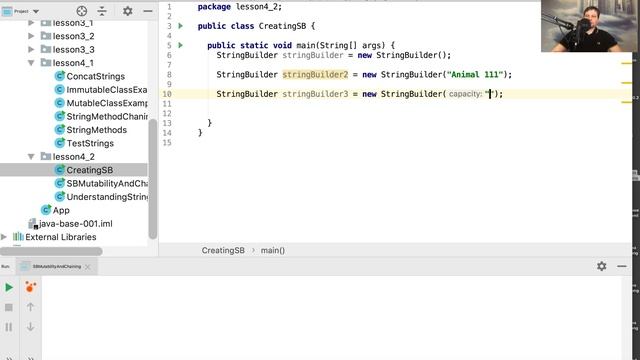Click the webcam video thumbnail
640x360 pixels.
pos(588,26)
